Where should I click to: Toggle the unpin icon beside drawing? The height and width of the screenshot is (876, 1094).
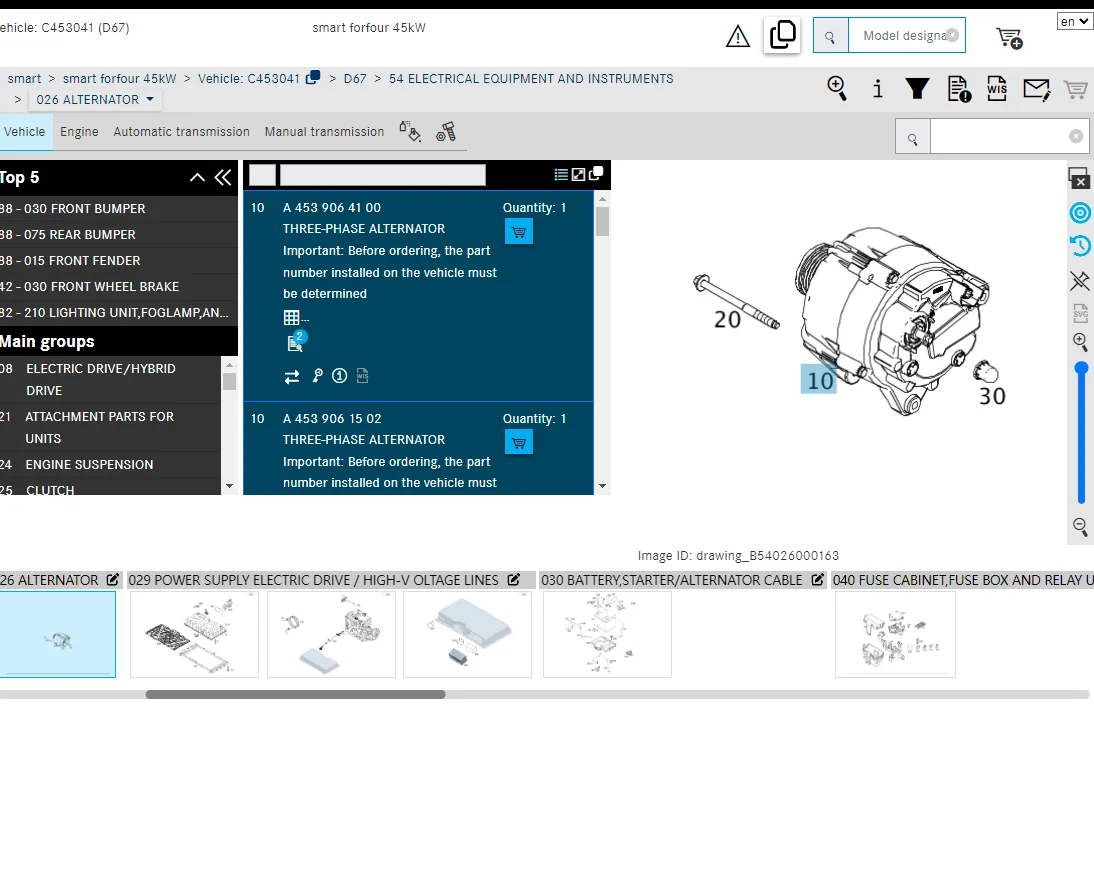[x=1080, y=280]
